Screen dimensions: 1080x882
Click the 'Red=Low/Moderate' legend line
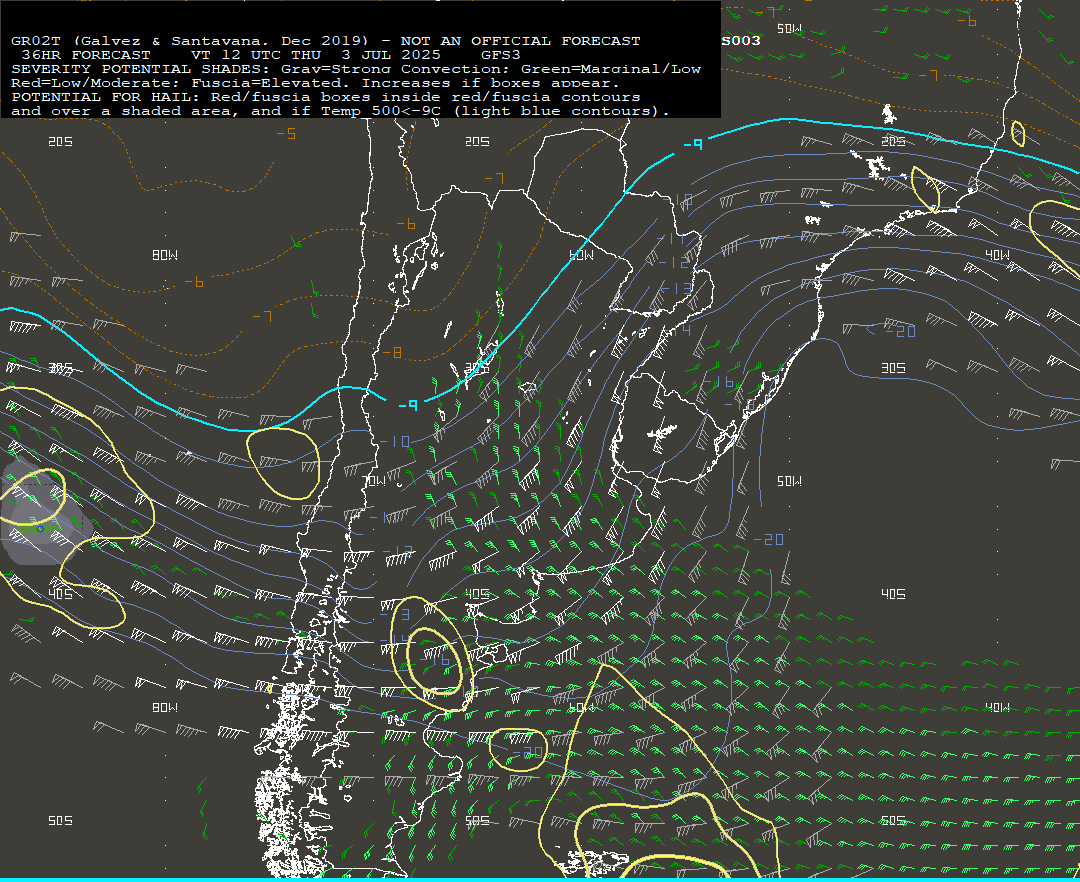coord(315,83)
